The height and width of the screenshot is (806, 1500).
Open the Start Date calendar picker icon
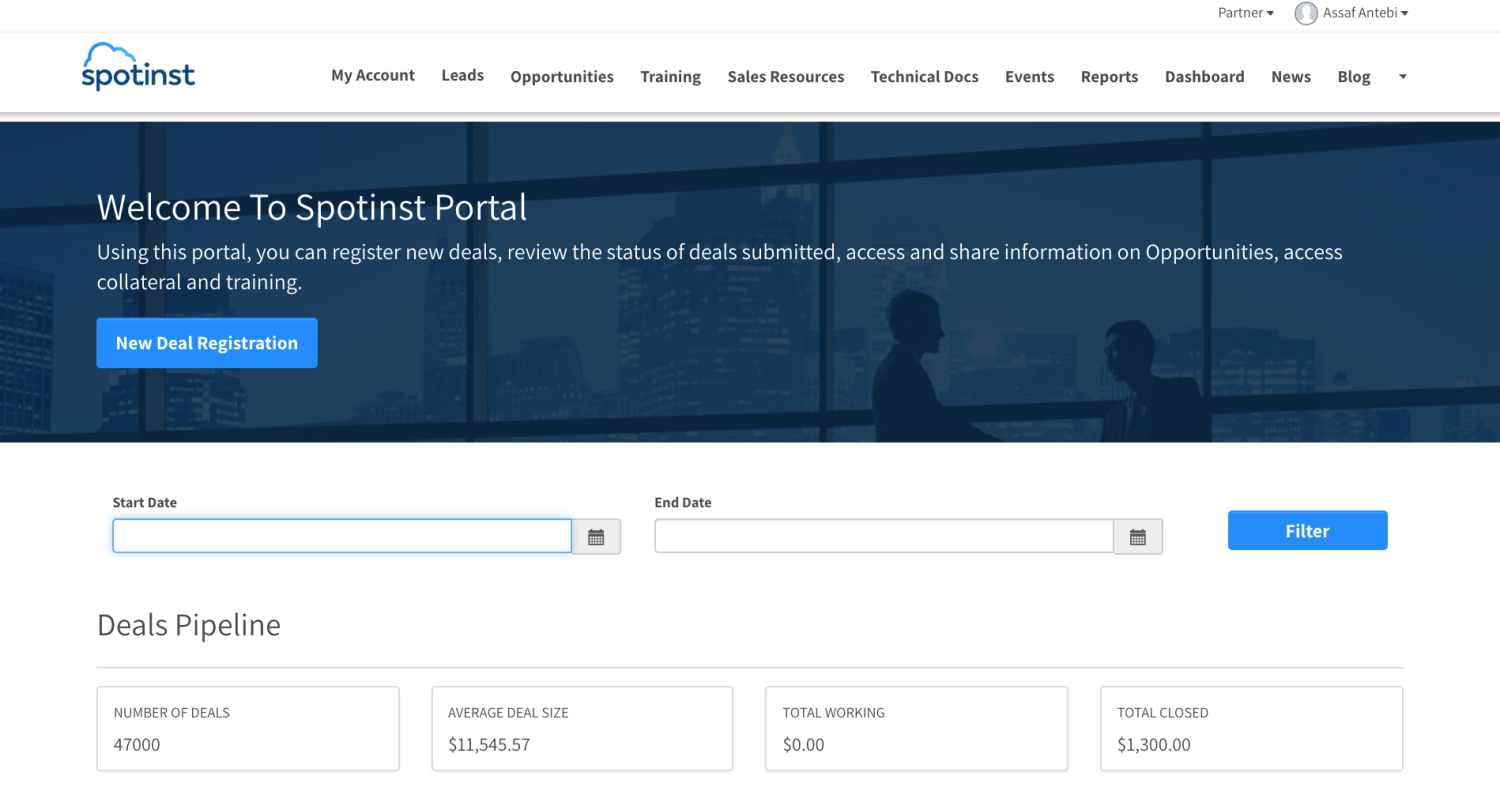coord(596,537)
